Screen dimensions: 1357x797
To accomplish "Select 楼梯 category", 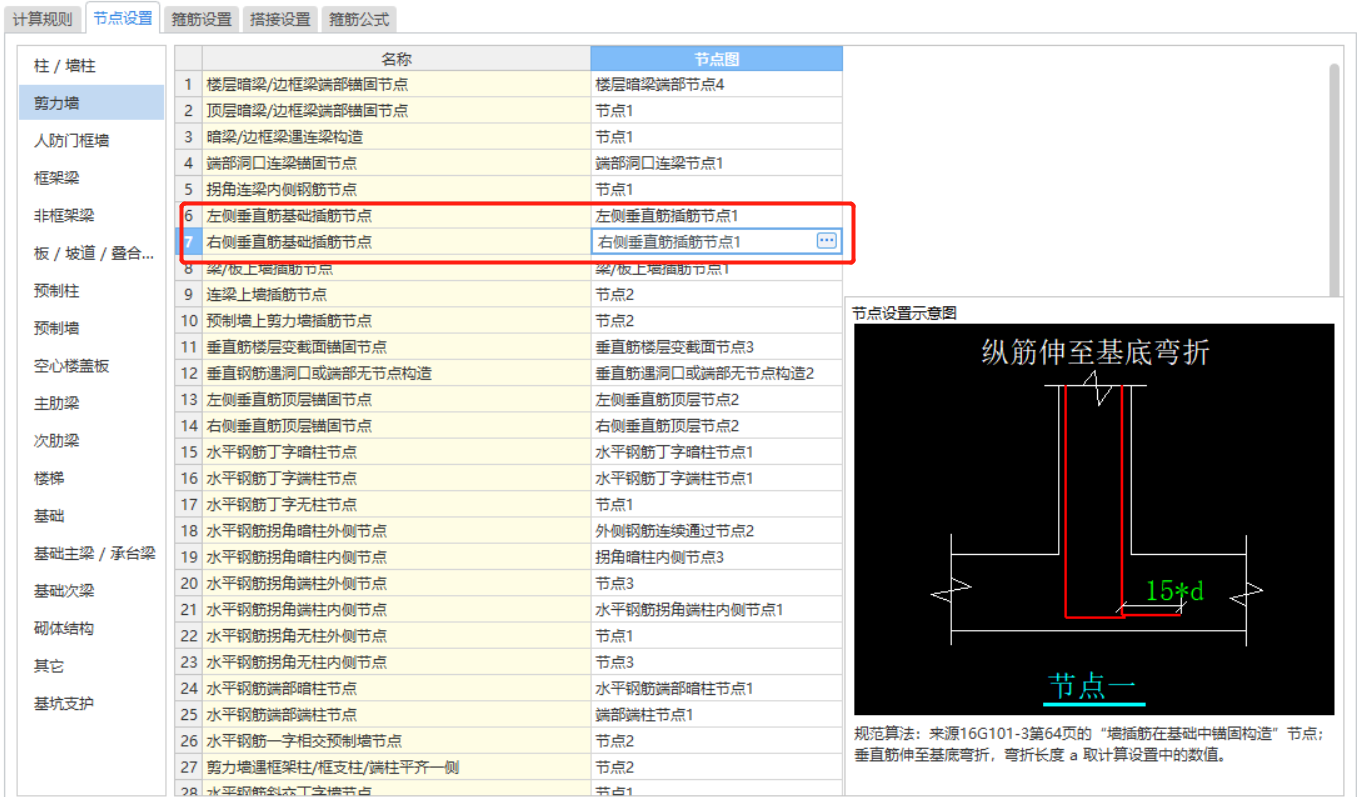I will click(x=92, y=478).
